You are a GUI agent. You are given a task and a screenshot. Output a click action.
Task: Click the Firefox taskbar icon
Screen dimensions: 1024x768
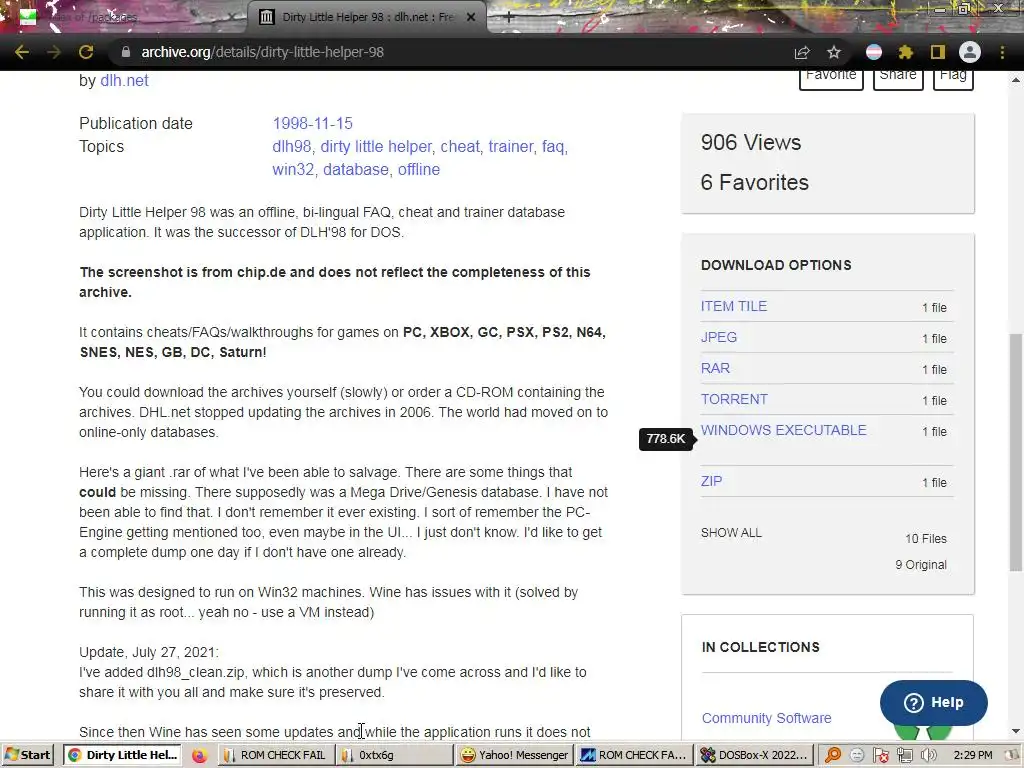coord(199,756)
